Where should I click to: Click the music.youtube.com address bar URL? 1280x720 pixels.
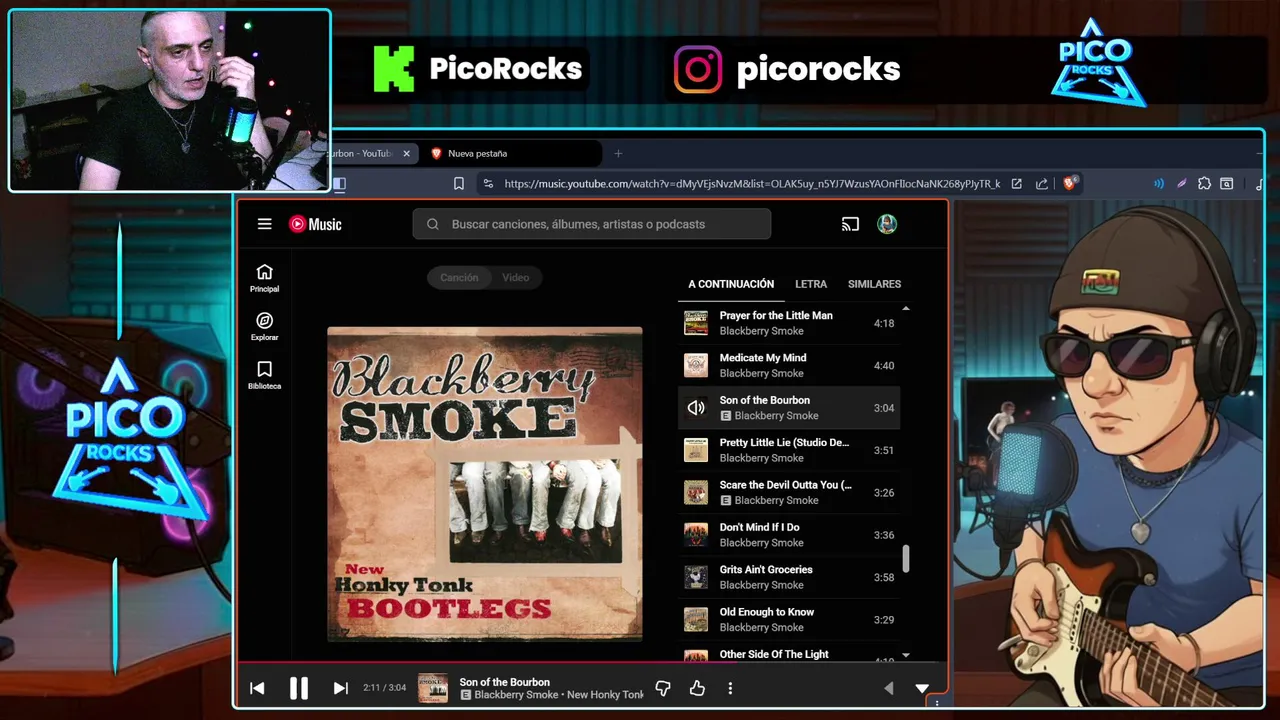[752, 184]
